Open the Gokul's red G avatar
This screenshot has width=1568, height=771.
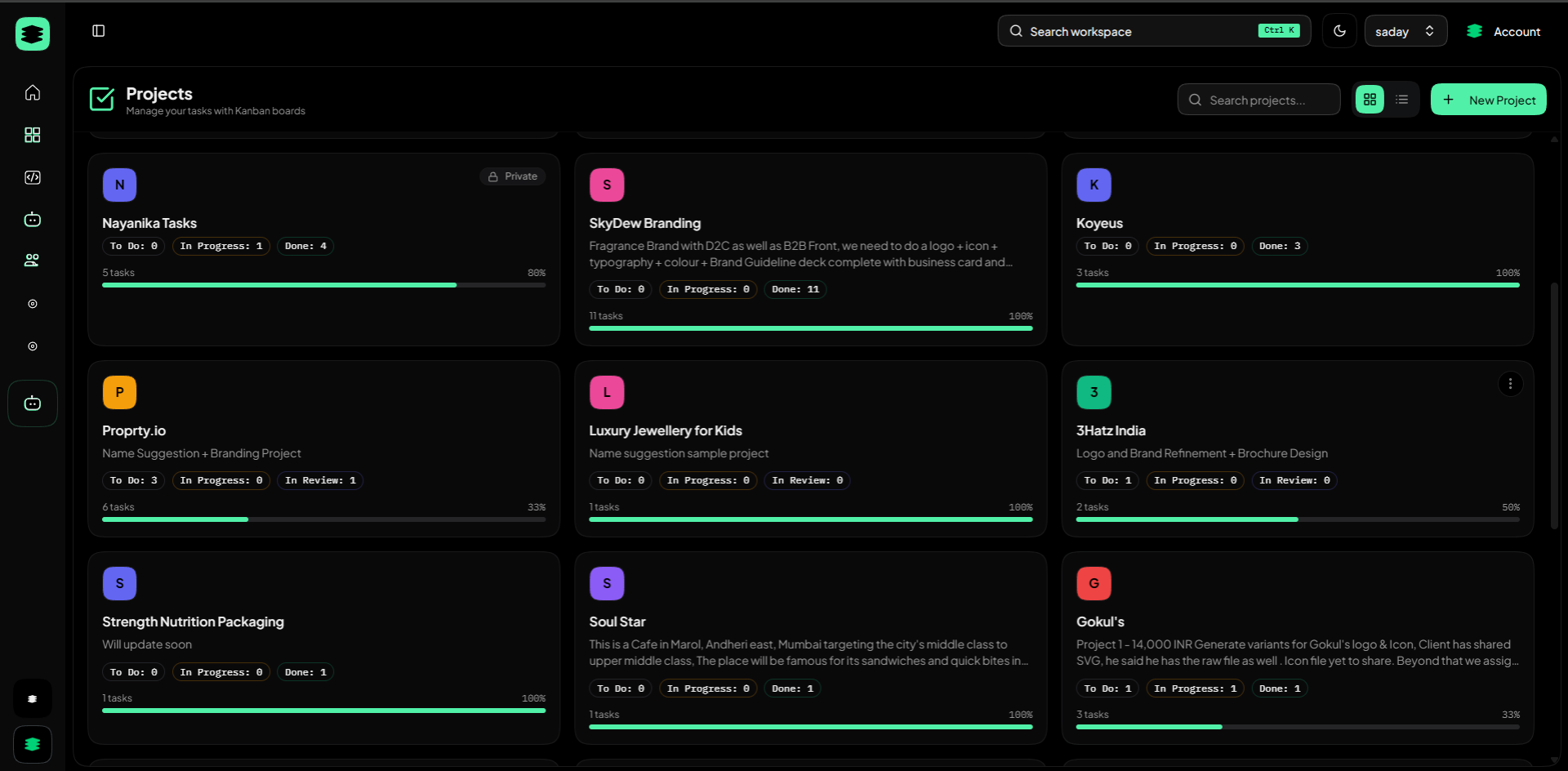tap(1094, 583)
